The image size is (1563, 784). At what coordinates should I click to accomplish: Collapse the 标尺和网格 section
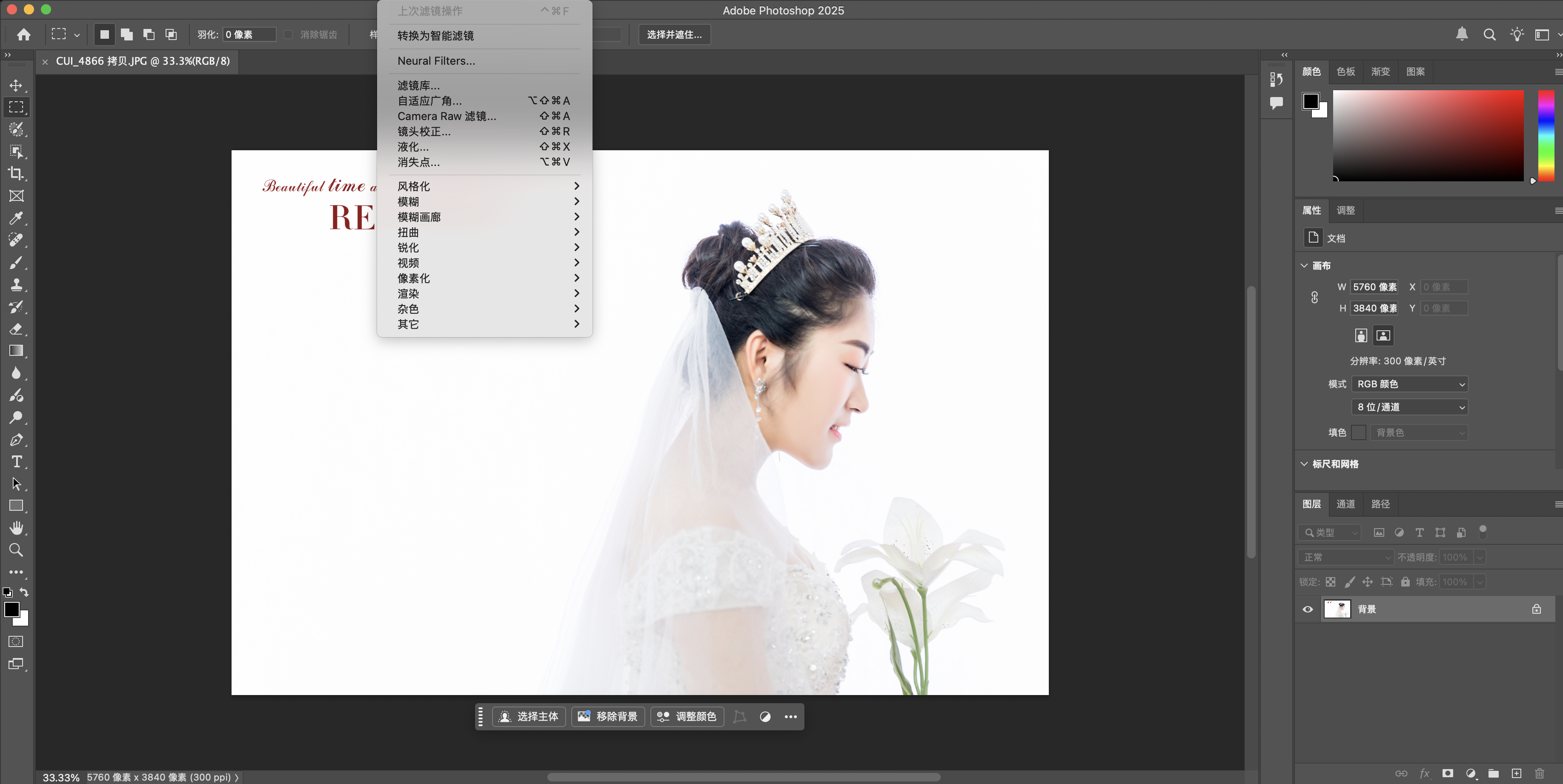tap(1304, 464)
